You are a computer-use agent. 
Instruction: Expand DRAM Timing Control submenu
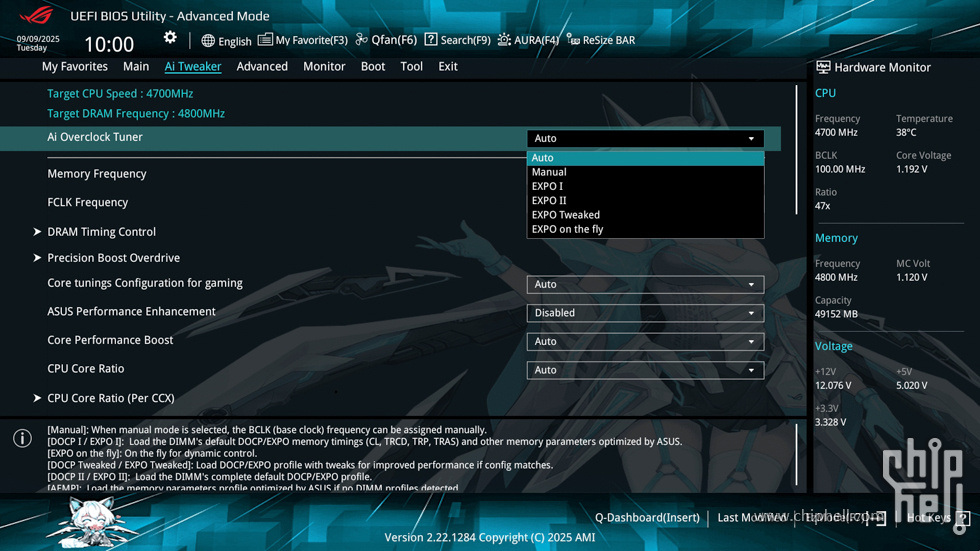click(x=101, y=232)
